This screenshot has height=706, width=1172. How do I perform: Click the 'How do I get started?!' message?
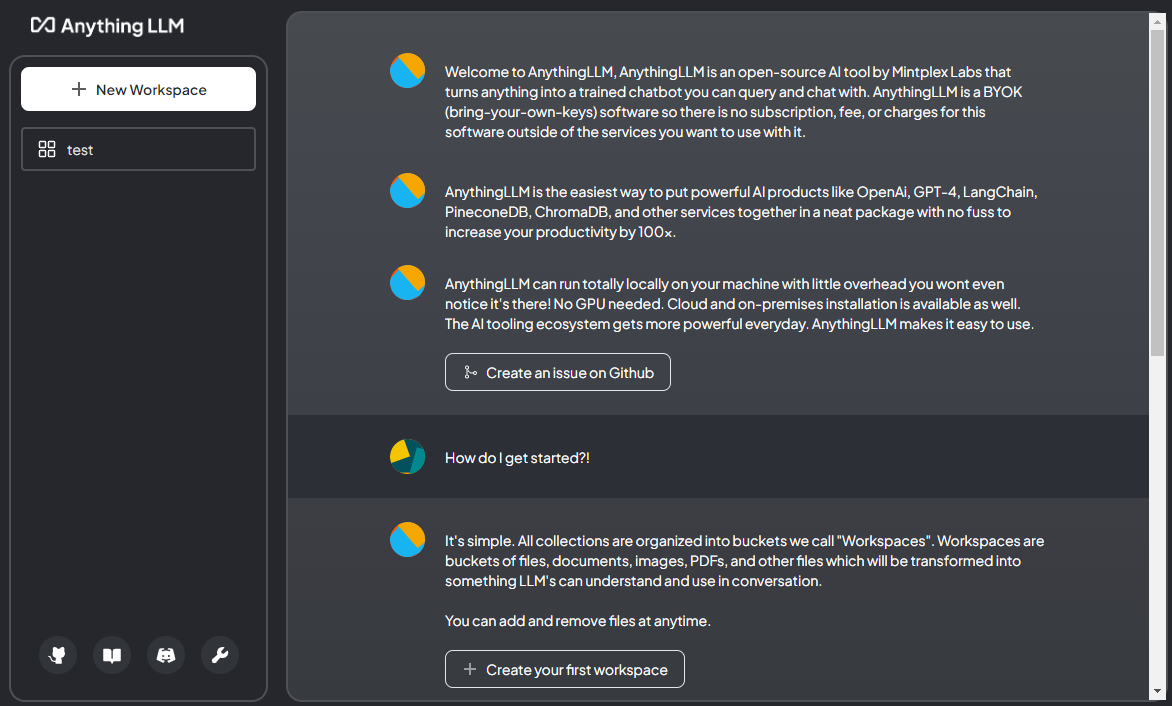click(518, 457)
